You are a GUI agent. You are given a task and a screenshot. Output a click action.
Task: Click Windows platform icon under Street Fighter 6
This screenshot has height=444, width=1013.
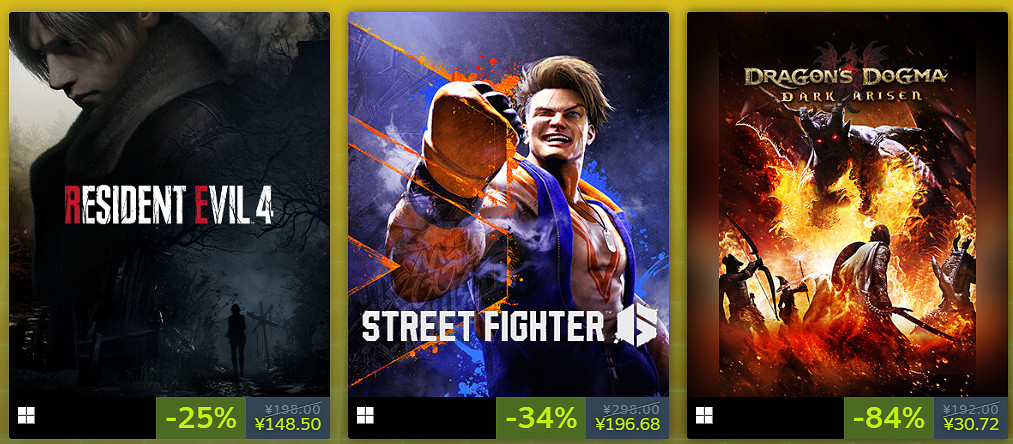point(365,416)
